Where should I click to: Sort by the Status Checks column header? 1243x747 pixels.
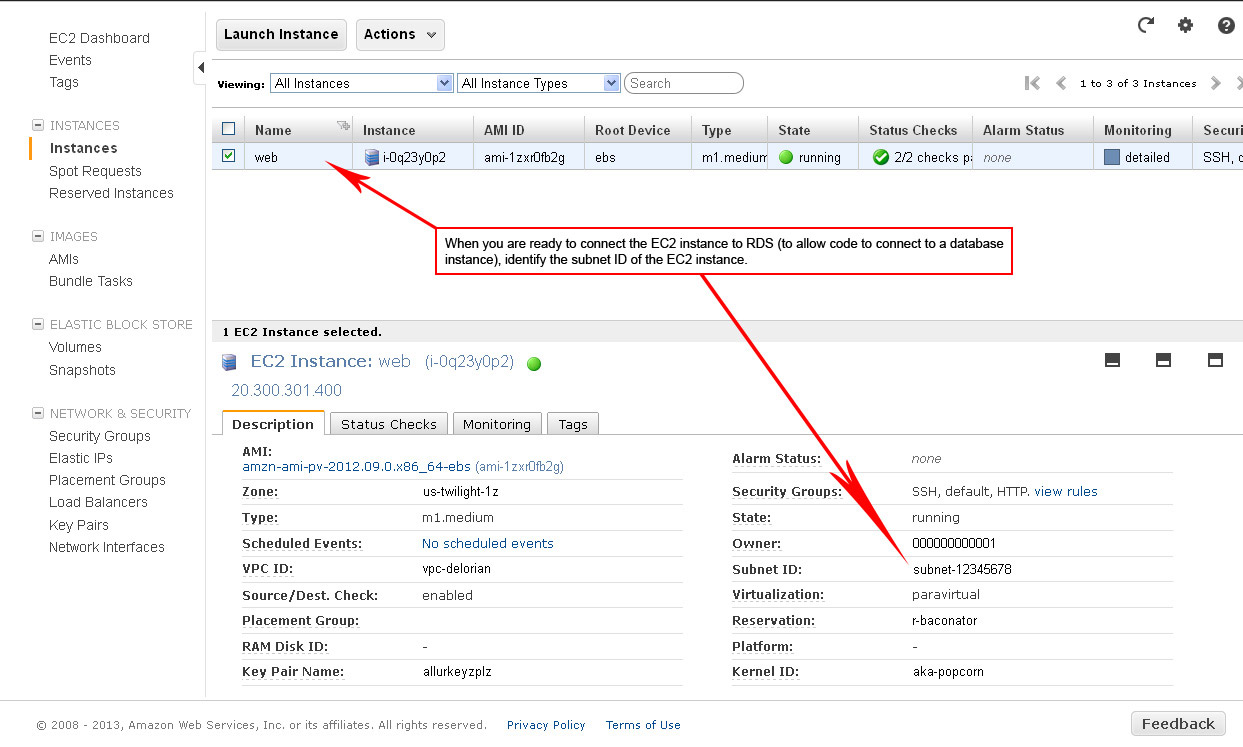click(913, 130)
